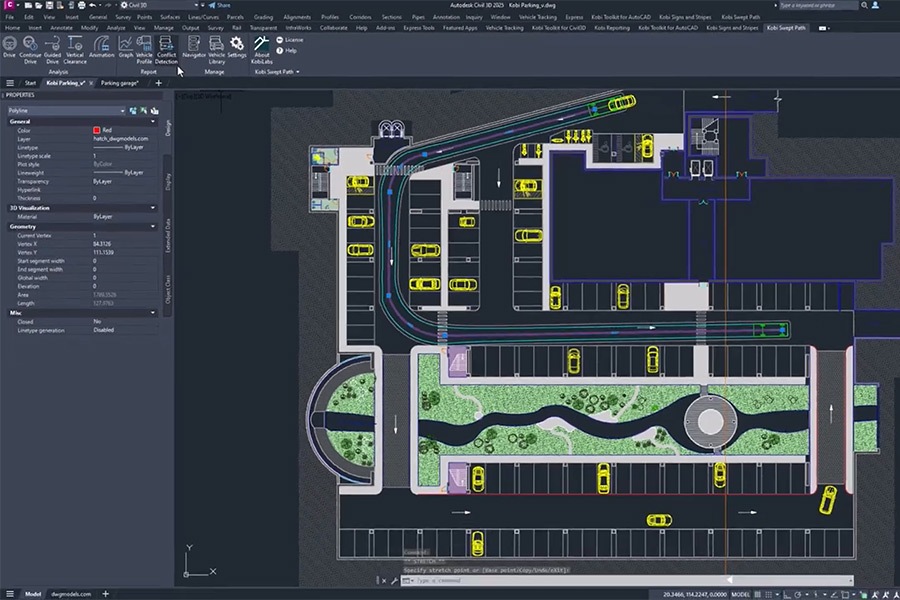Run the Animation tool
The image size is (900, 600).
pyautogui.click(x=102, y=47)
